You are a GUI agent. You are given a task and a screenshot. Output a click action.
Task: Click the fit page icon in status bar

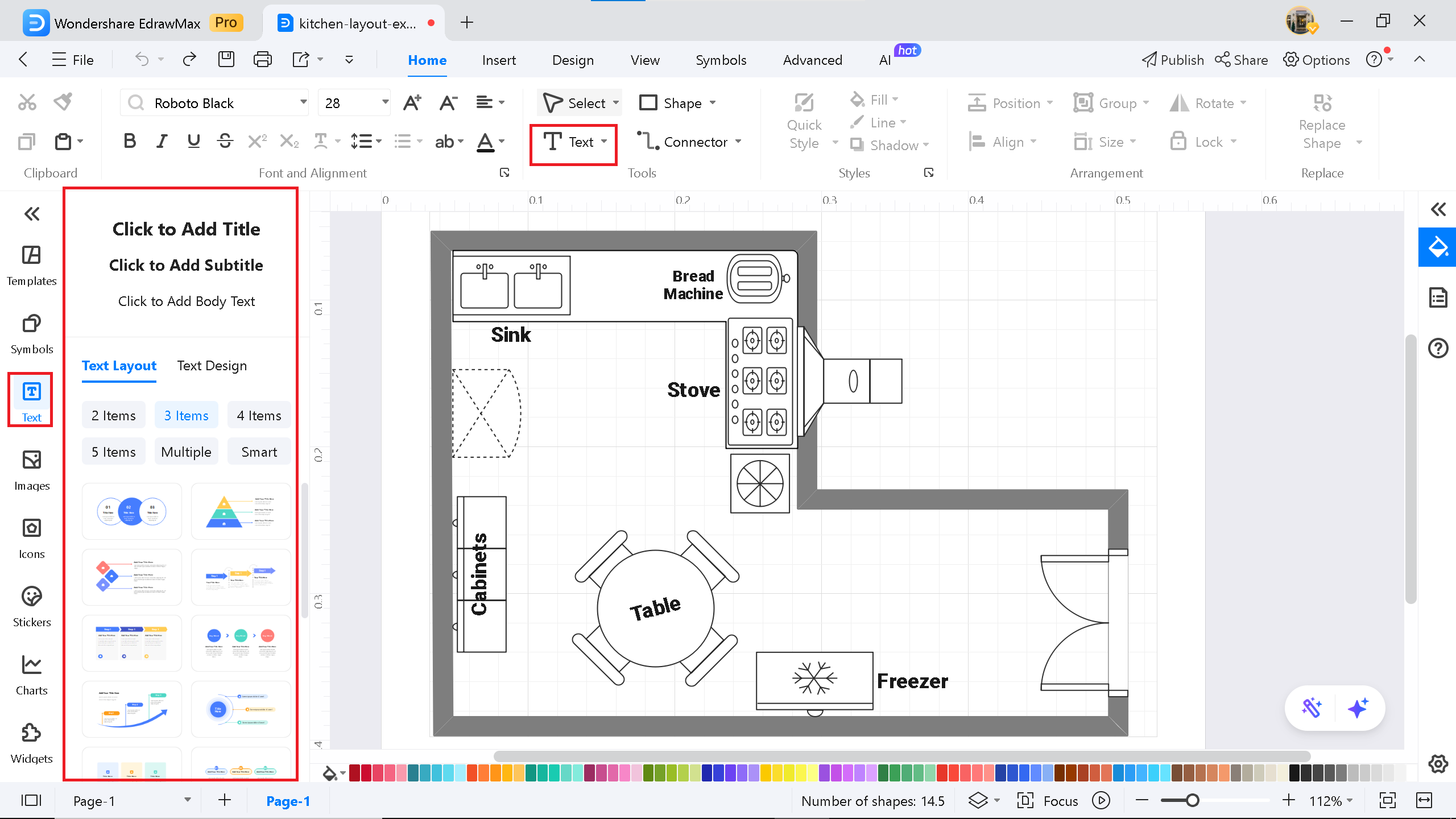tap(1388, 801)
